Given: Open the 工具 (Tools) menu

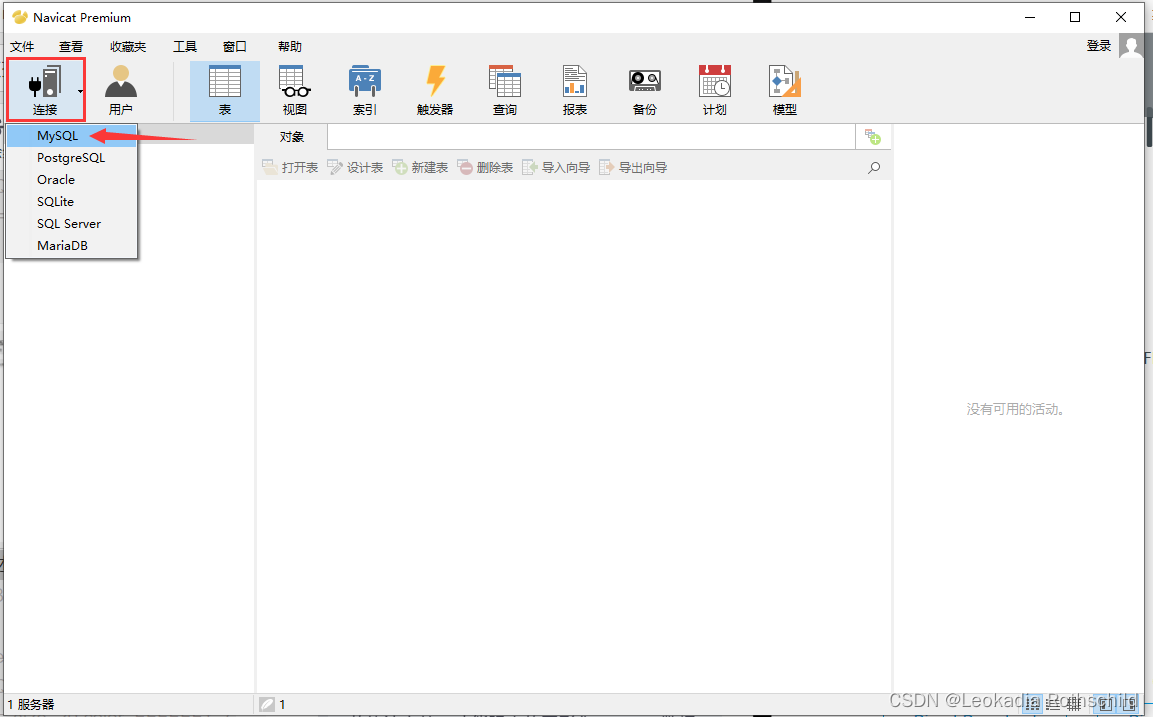Looking at the screenshot, I should click(185, 46).
